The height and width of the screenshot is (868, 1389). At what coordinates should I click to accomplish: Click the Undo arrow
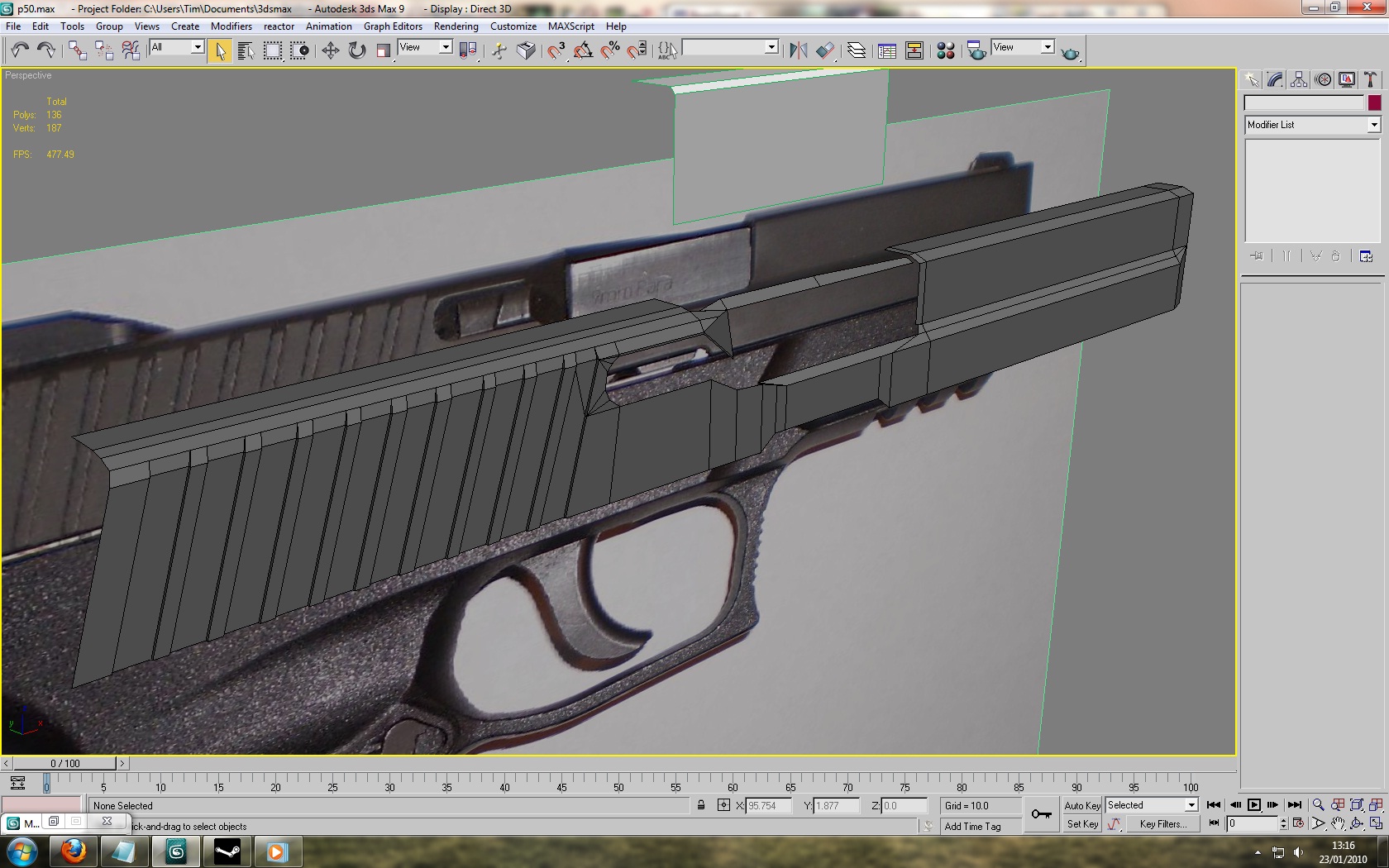pos(20,51)
